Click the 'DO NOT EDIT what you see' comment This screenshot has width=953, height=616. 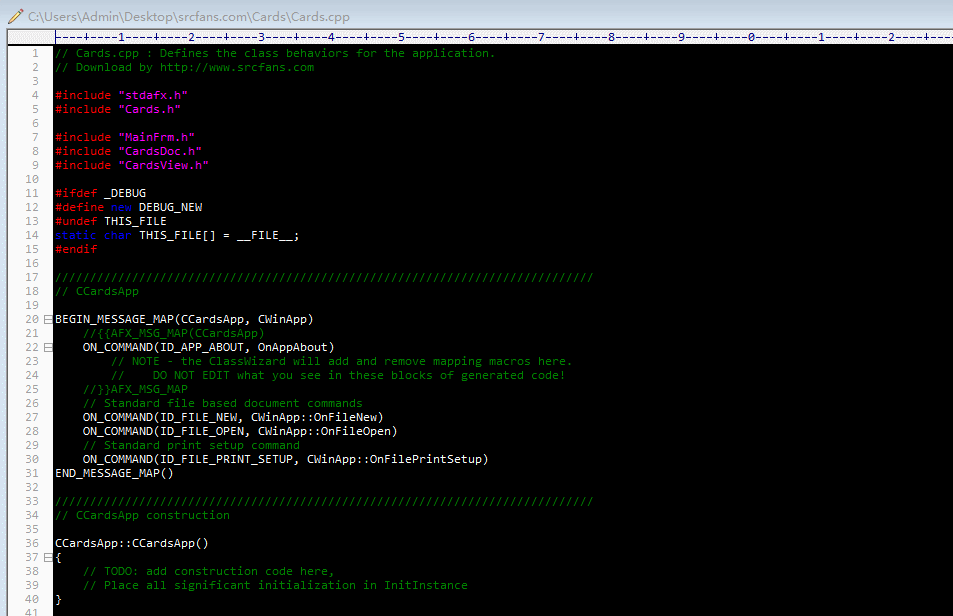(x=338, y=375)
